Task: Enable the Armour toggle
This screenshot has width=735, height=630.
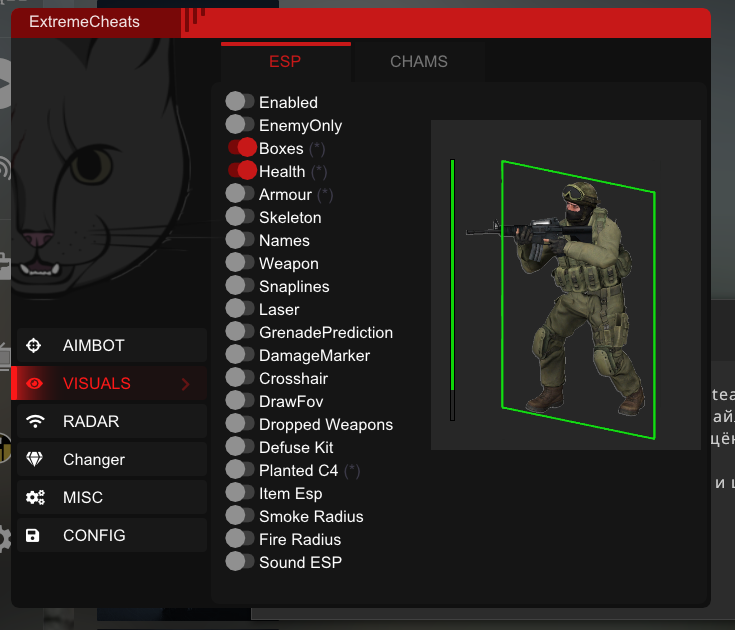Action: pyautogui.click(x=240, y=193)
